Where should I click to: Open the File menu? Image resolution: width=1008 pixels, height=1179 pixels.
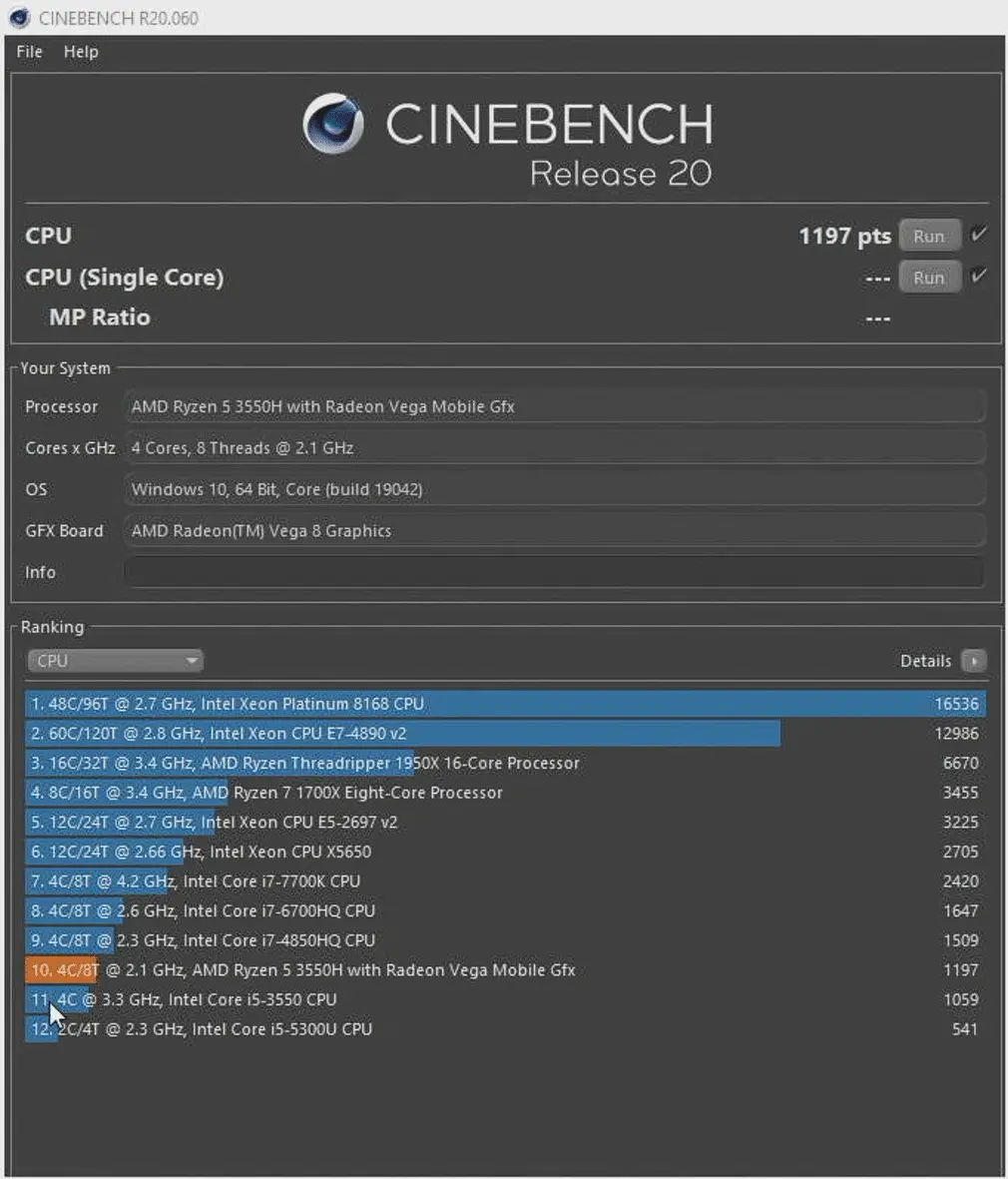tap(29, 52)
